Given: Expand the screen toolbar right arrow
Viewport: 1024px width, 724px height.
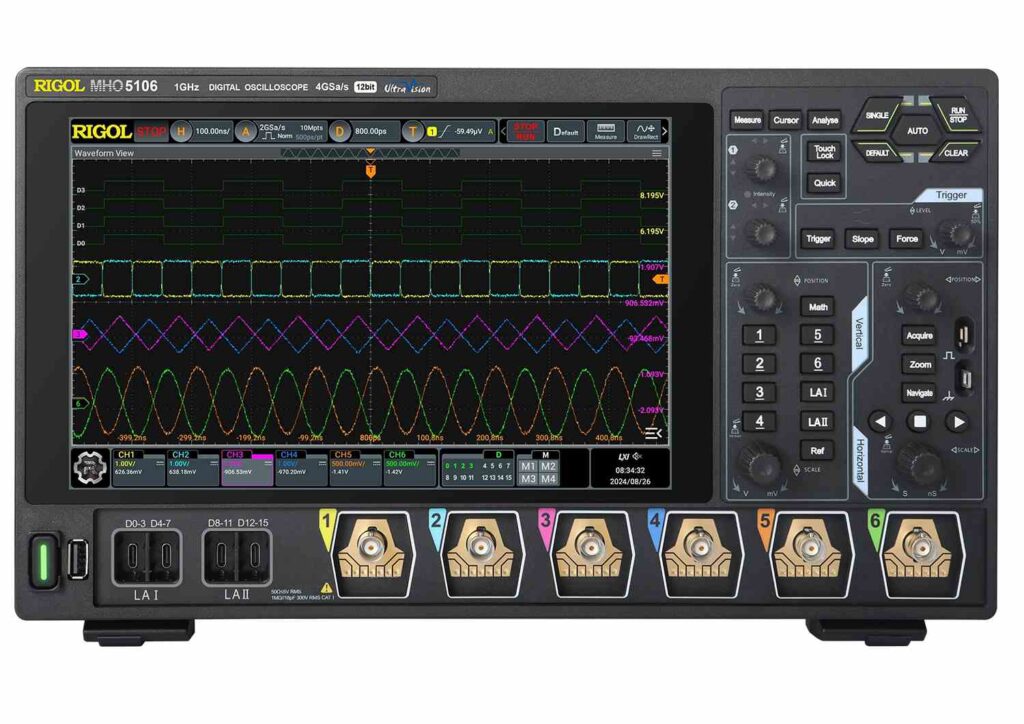Looking at the screenshot, I should (665, 131).
